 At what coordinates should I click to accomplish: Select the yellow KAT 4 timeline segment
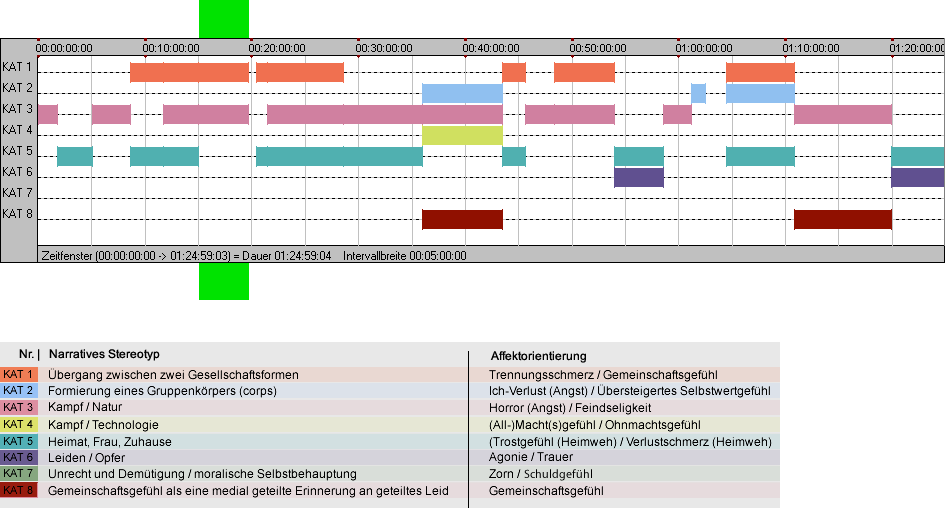pos(462,135)
